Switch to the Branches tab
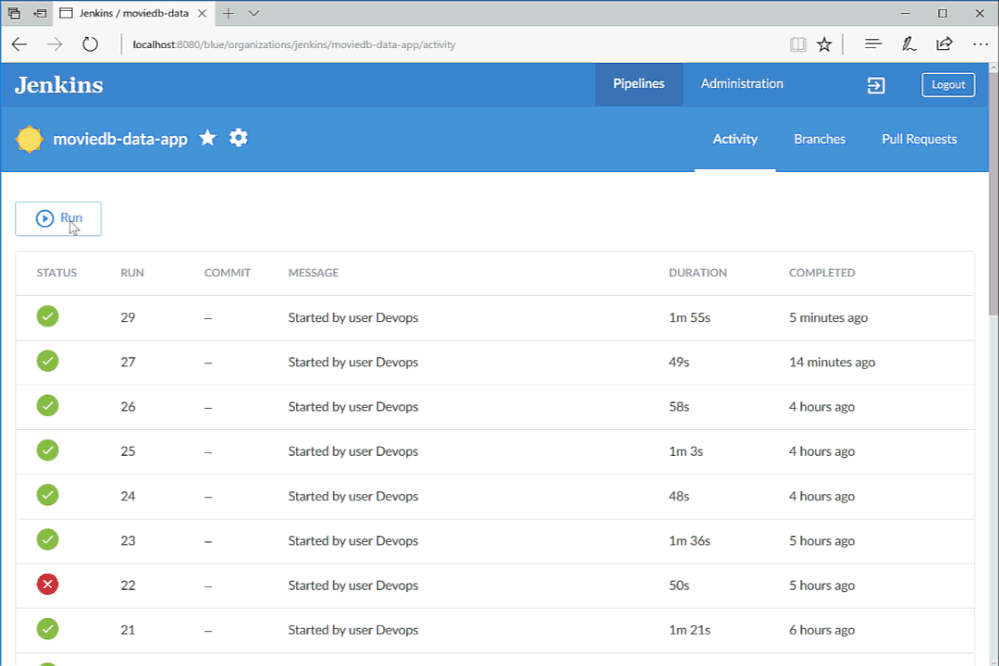 click(819, 139)
